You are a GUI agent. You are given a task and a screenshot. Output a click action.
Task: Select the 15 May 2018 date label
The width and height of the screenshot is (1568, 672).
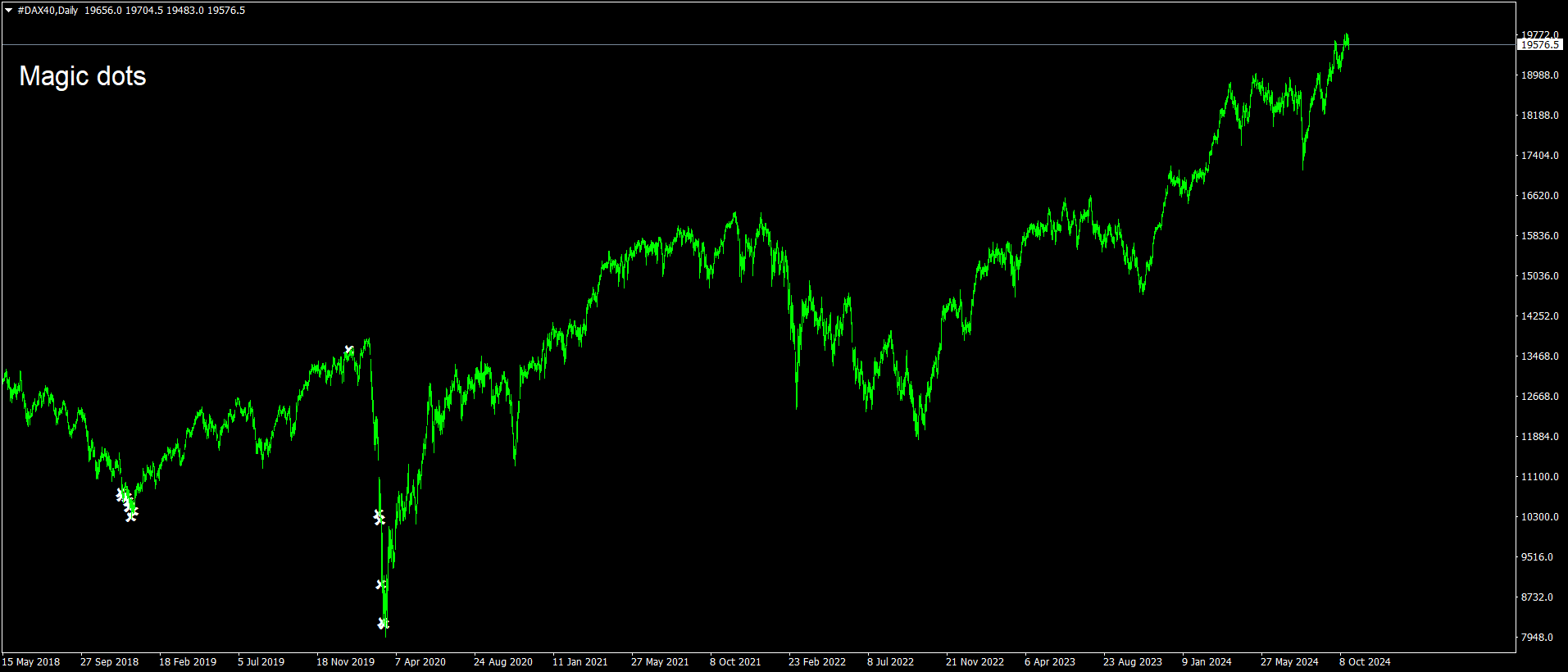(x=31, y=662)
